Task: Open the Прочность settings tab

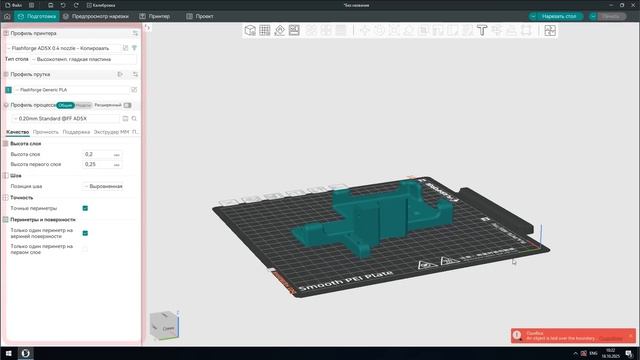Action: pos(46,132)
